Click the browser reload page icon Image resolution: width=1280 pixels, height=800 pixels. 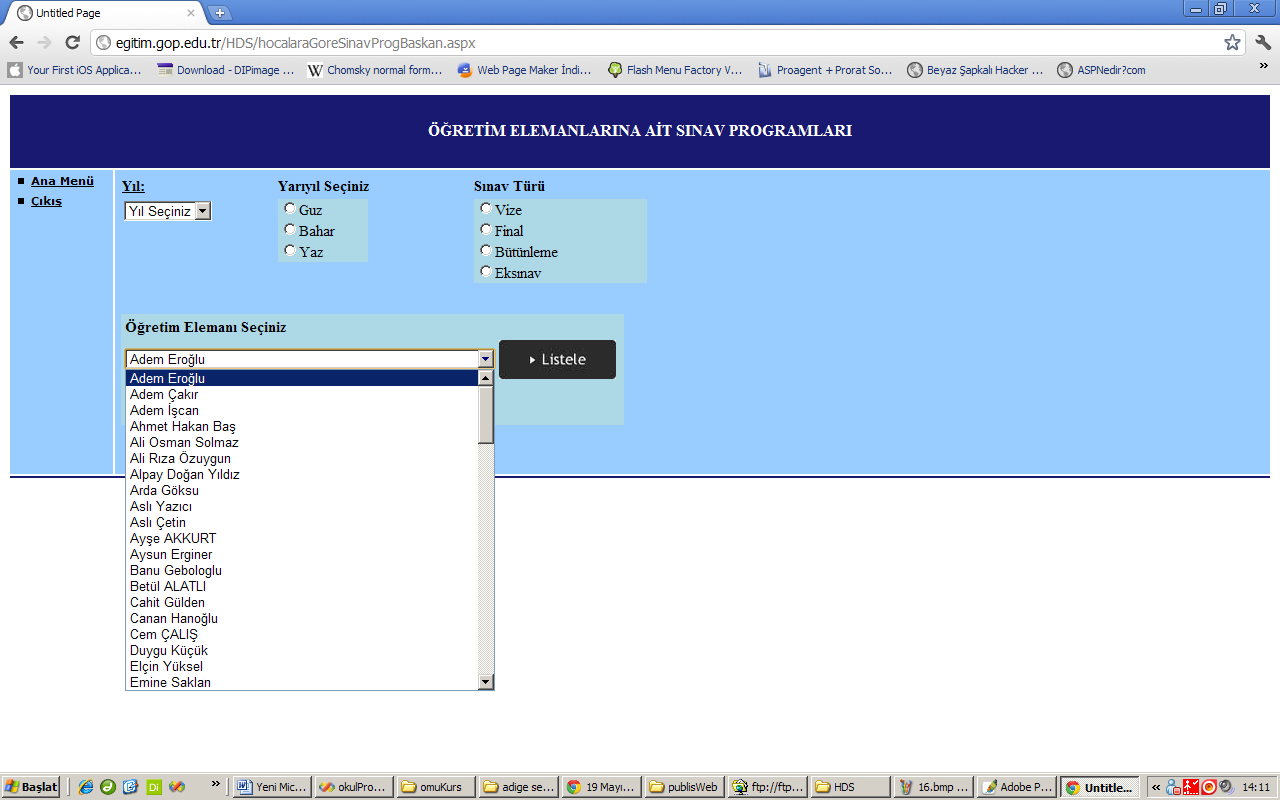point(72,42)
